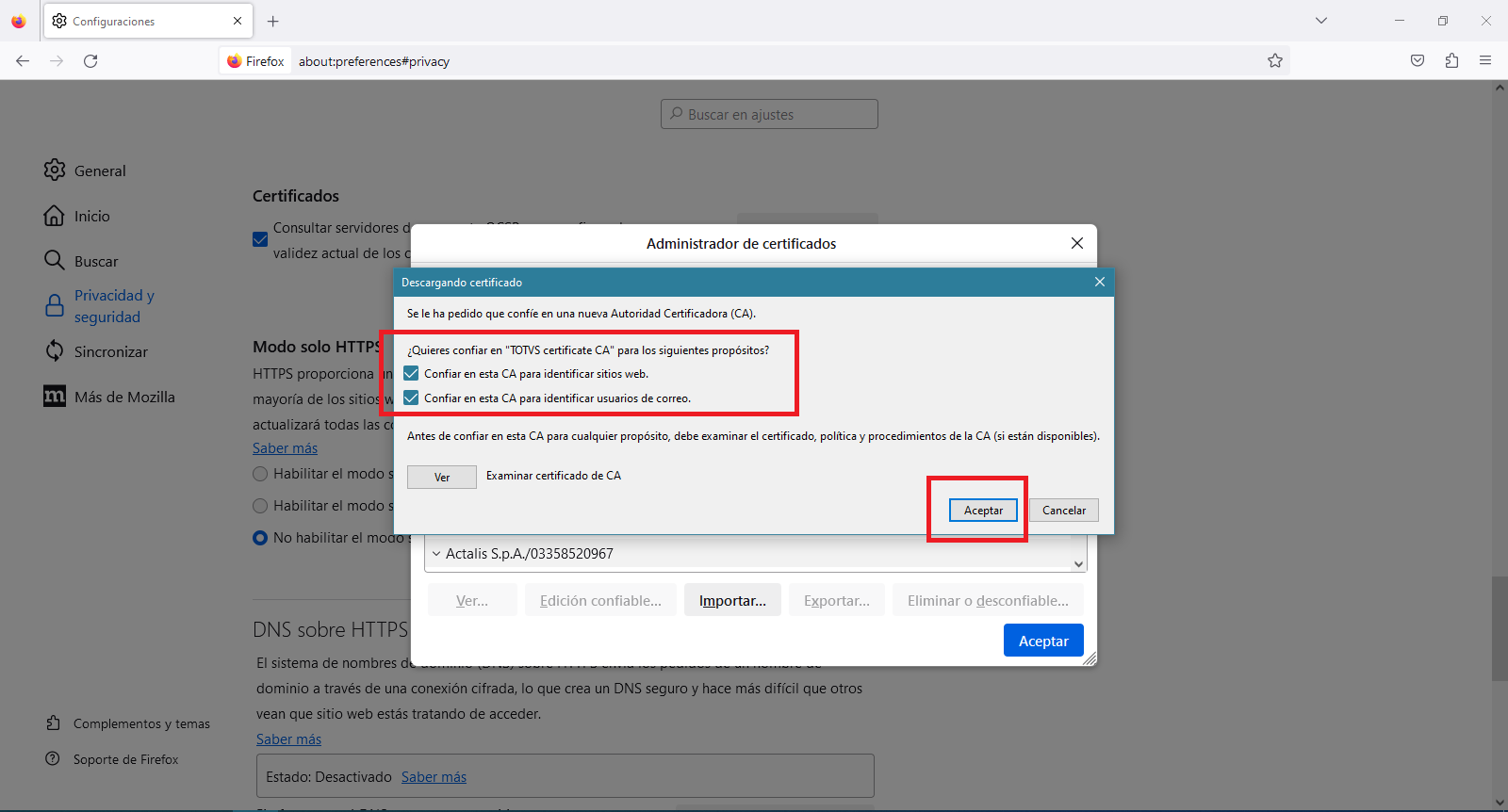
Task: Open Saber más link beside Estado: Desactivado
Action: [x=434, y=777]
